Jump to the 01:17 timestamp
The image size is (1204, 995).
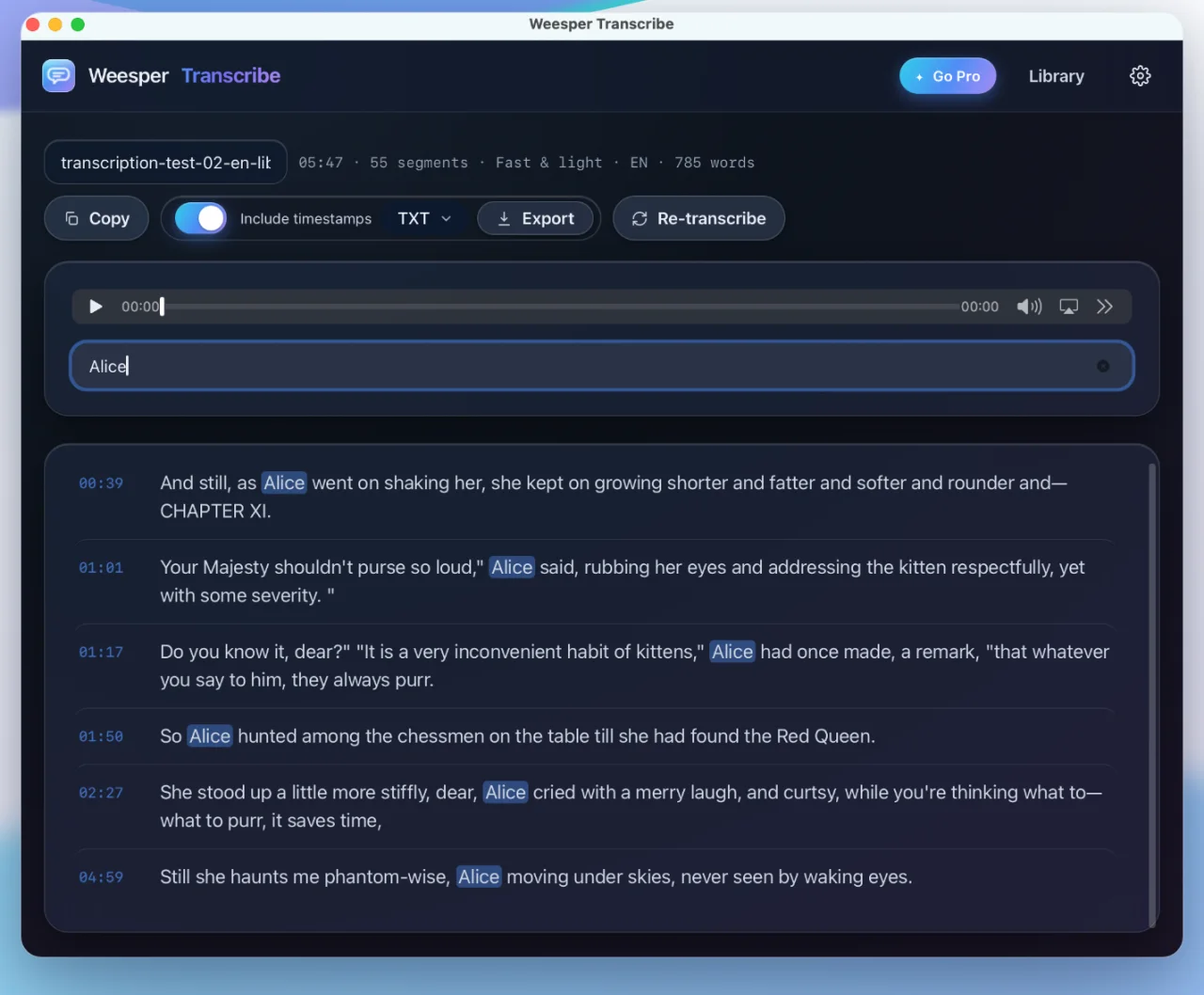[101, 653]
